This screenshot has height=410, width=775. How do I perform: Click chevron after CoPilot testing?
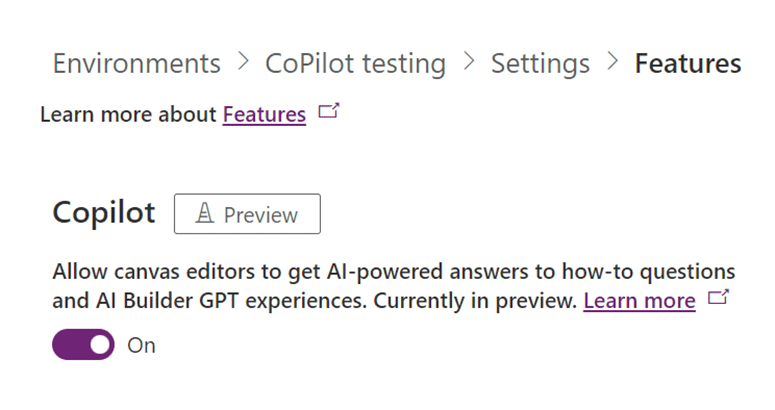pyautogui.click(x=468, y=64)
